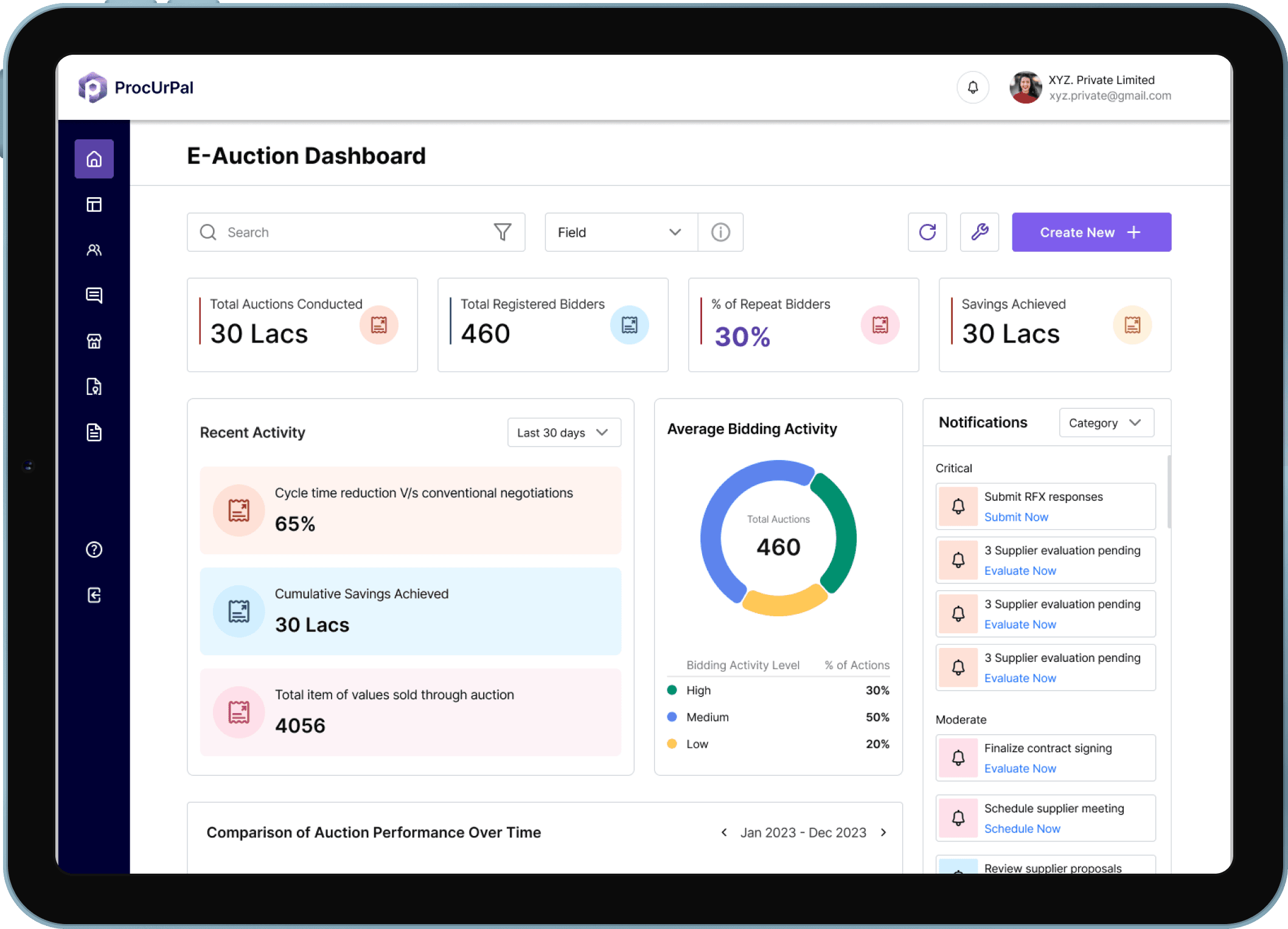1288x929 pixels.
Task: Expand the Field dropdown
Action: [621, 232]
